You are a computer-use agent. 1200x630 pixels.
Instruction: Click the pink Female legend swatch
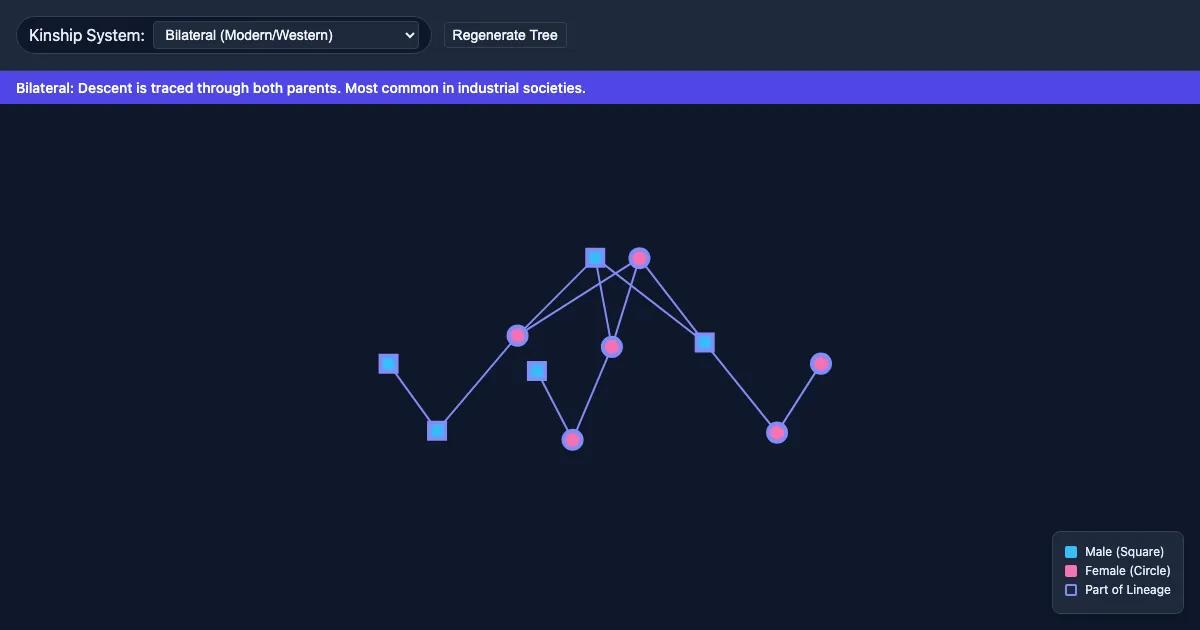(1071, 571)
